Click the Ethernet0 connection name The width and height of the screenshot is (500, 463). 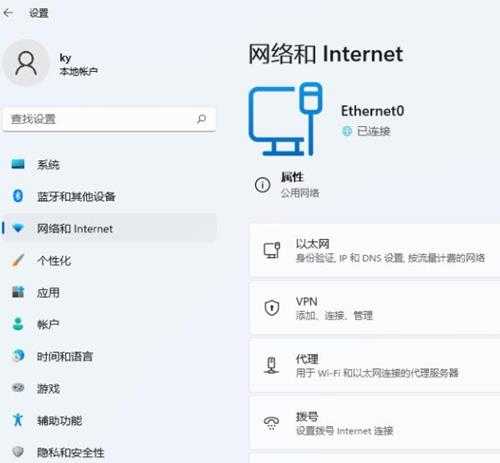point(372,111)
